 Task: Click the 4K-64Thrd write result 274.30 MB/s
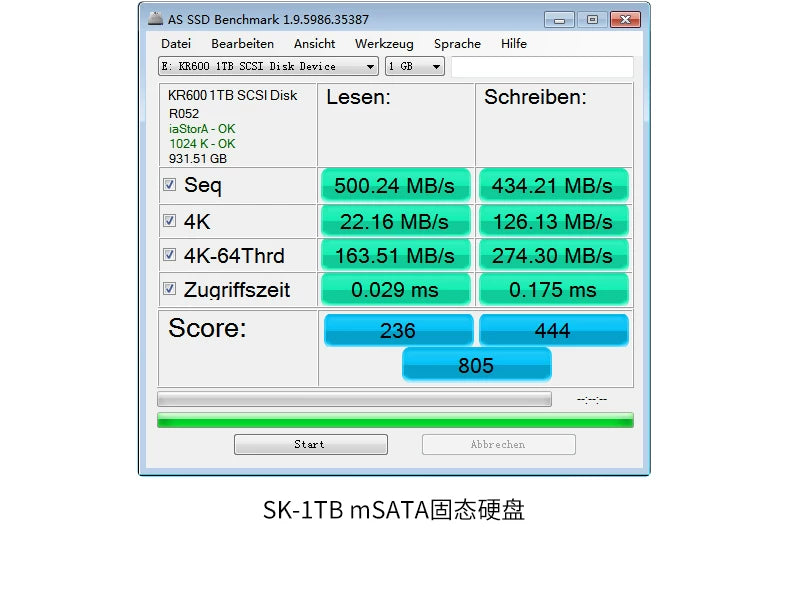[553, 255]
